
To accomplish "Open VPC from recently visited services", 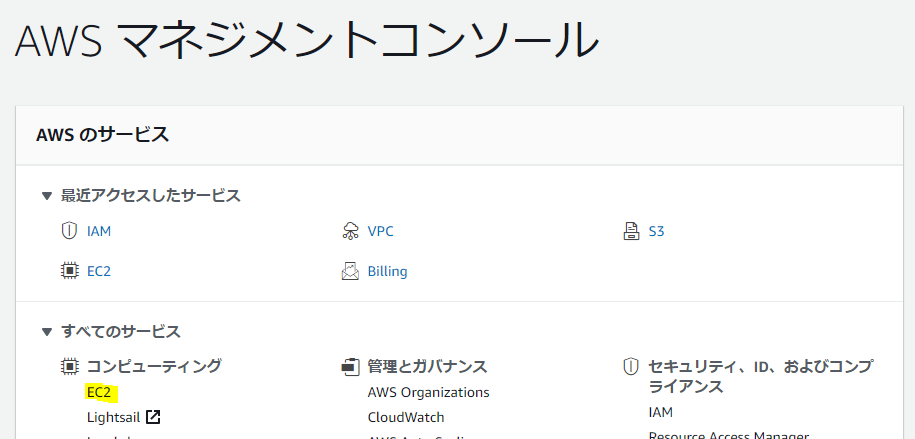I will [x=380, y=231].
